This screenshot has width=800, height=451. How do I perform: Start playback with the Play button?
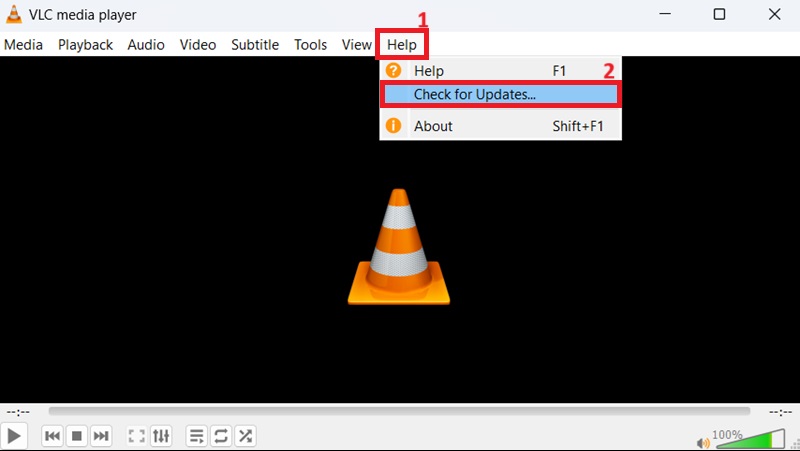(13, 436)
